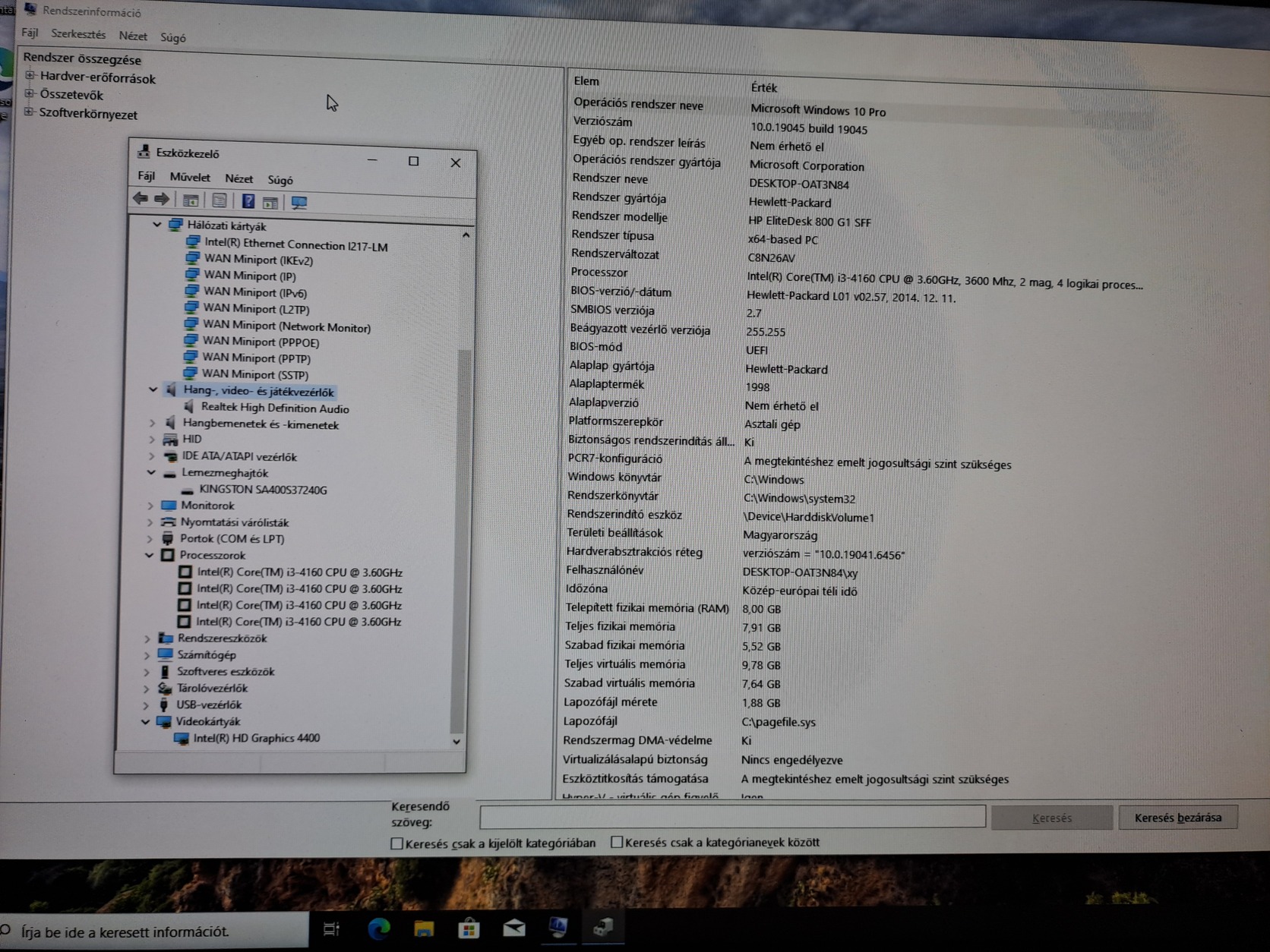Open Súgó menu in Eszközkezelő window

[x=280, y=180]
